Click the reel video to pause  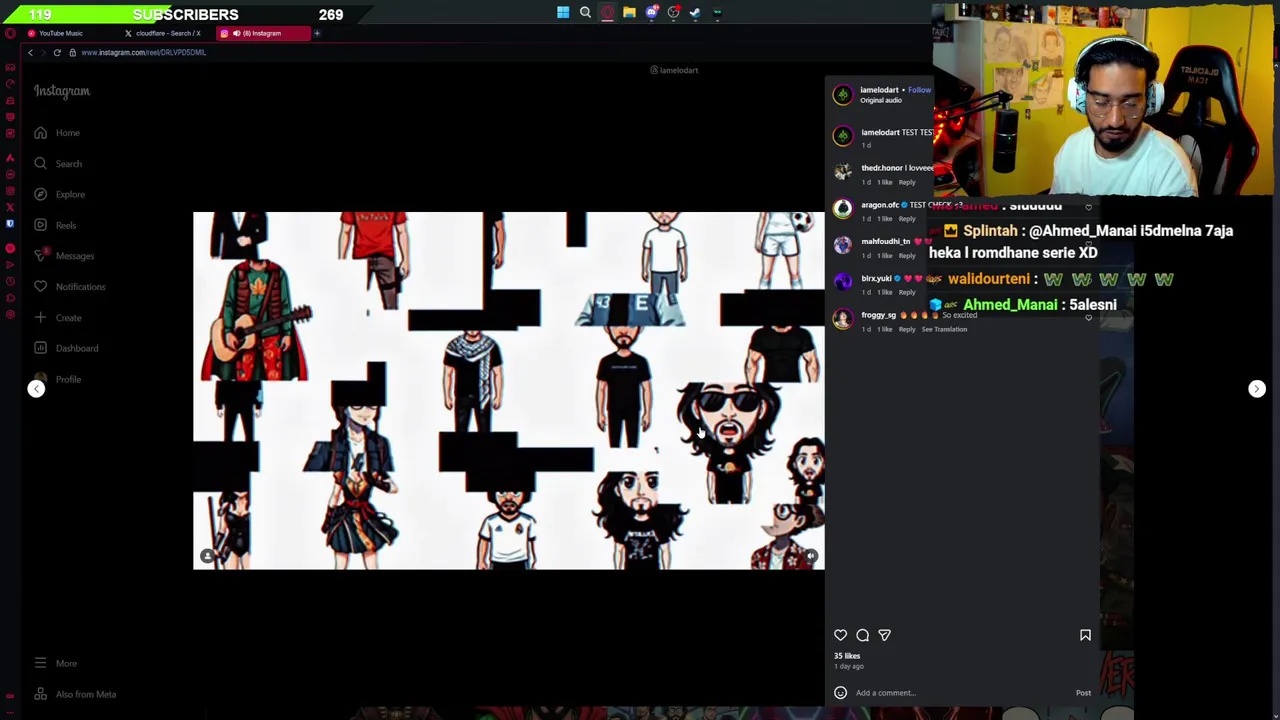[x=508, y=390]
